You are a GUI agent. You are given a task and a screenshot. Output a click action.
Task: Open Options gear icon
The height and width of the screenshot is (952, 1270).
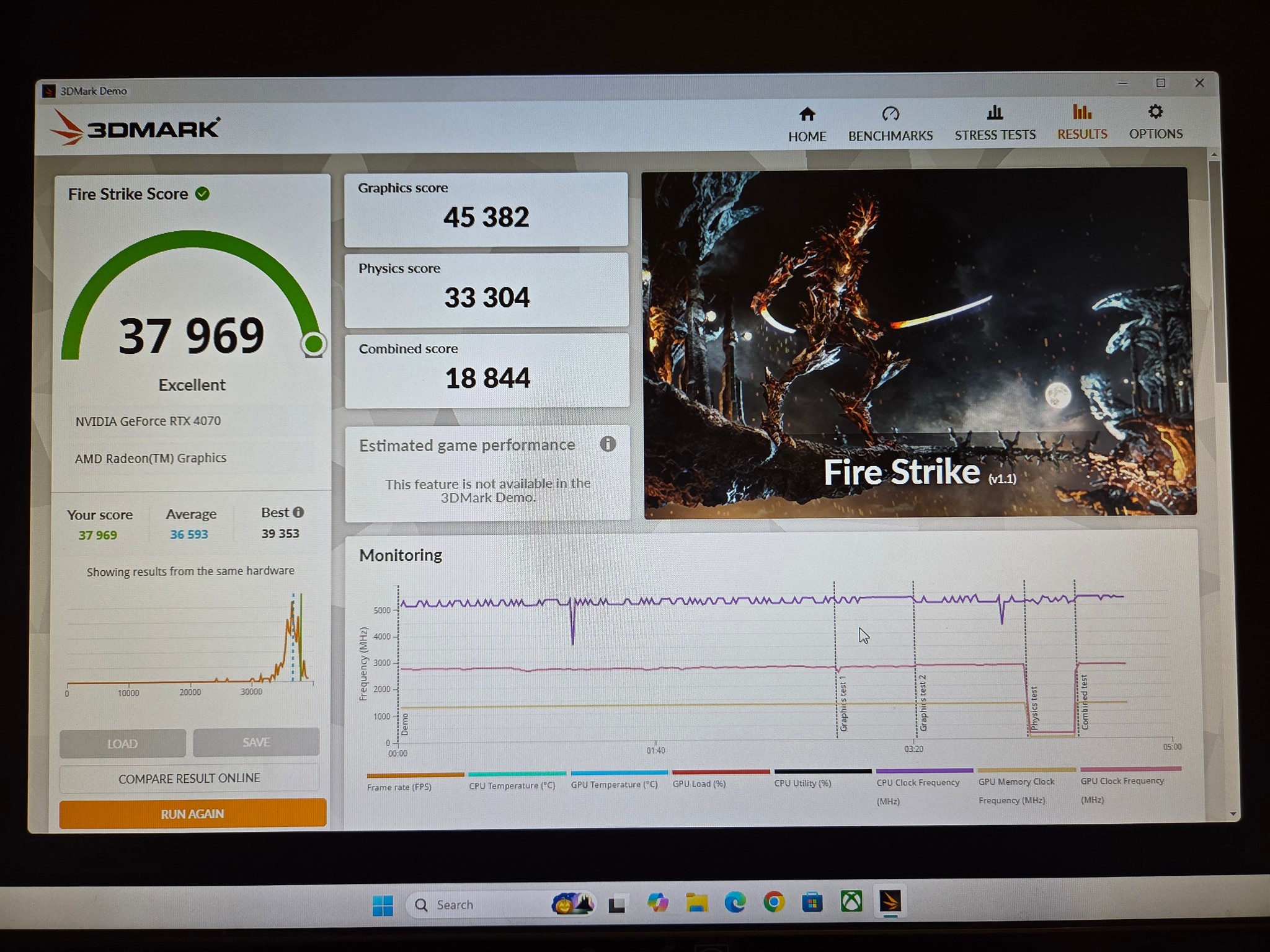click(1155, 112)
